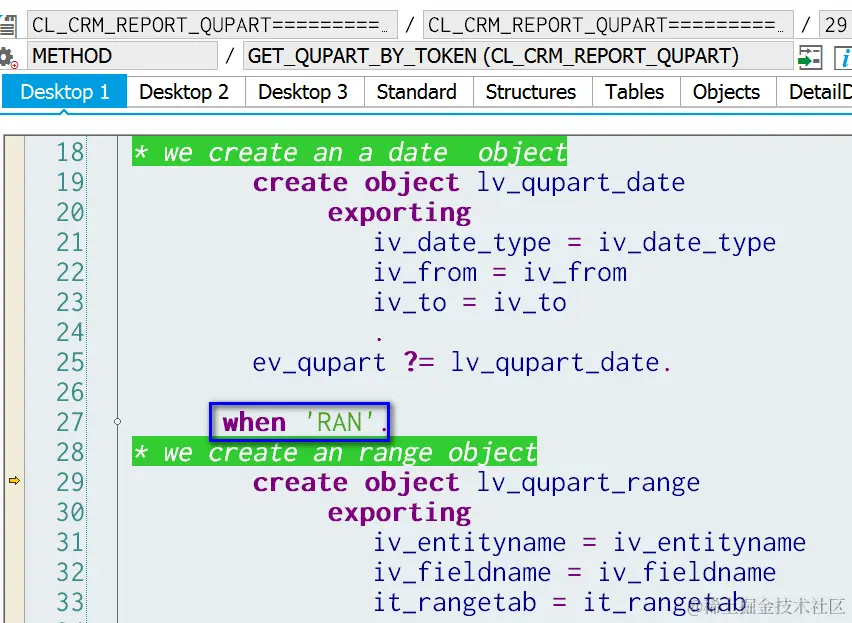Switch to the Tables tab
Image resolution: width=852 pixels, height=623 pixels.
tap(634, 91)
